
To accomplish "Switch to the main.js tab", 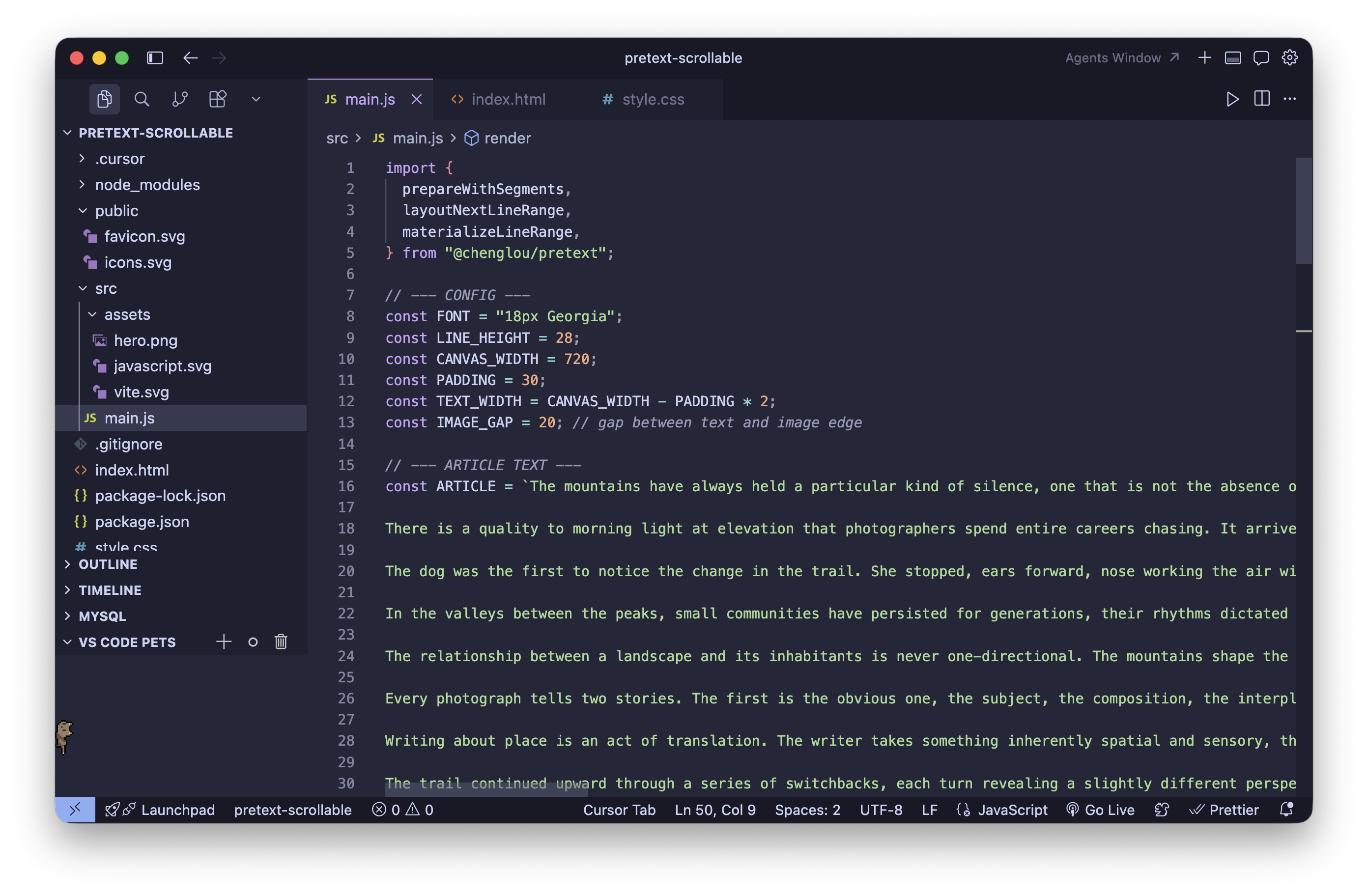I will (x=370, y=99).
